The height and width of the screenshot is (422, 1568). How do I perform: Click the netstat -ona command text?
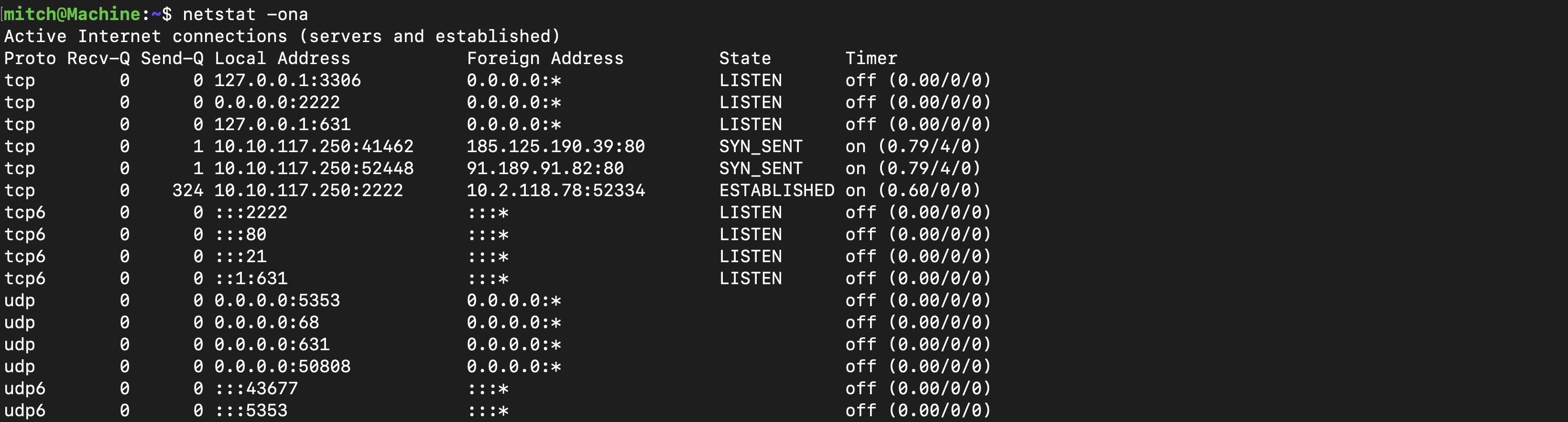(245, 14)
